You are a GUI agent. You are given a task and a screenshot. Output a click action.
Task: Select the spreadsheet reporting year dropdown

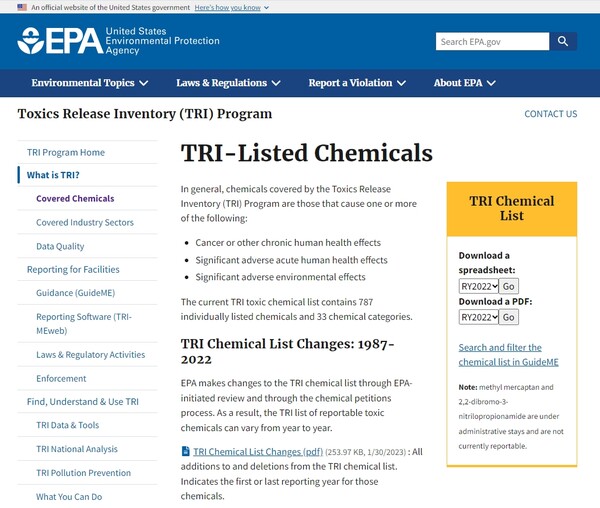pos(478,287)
